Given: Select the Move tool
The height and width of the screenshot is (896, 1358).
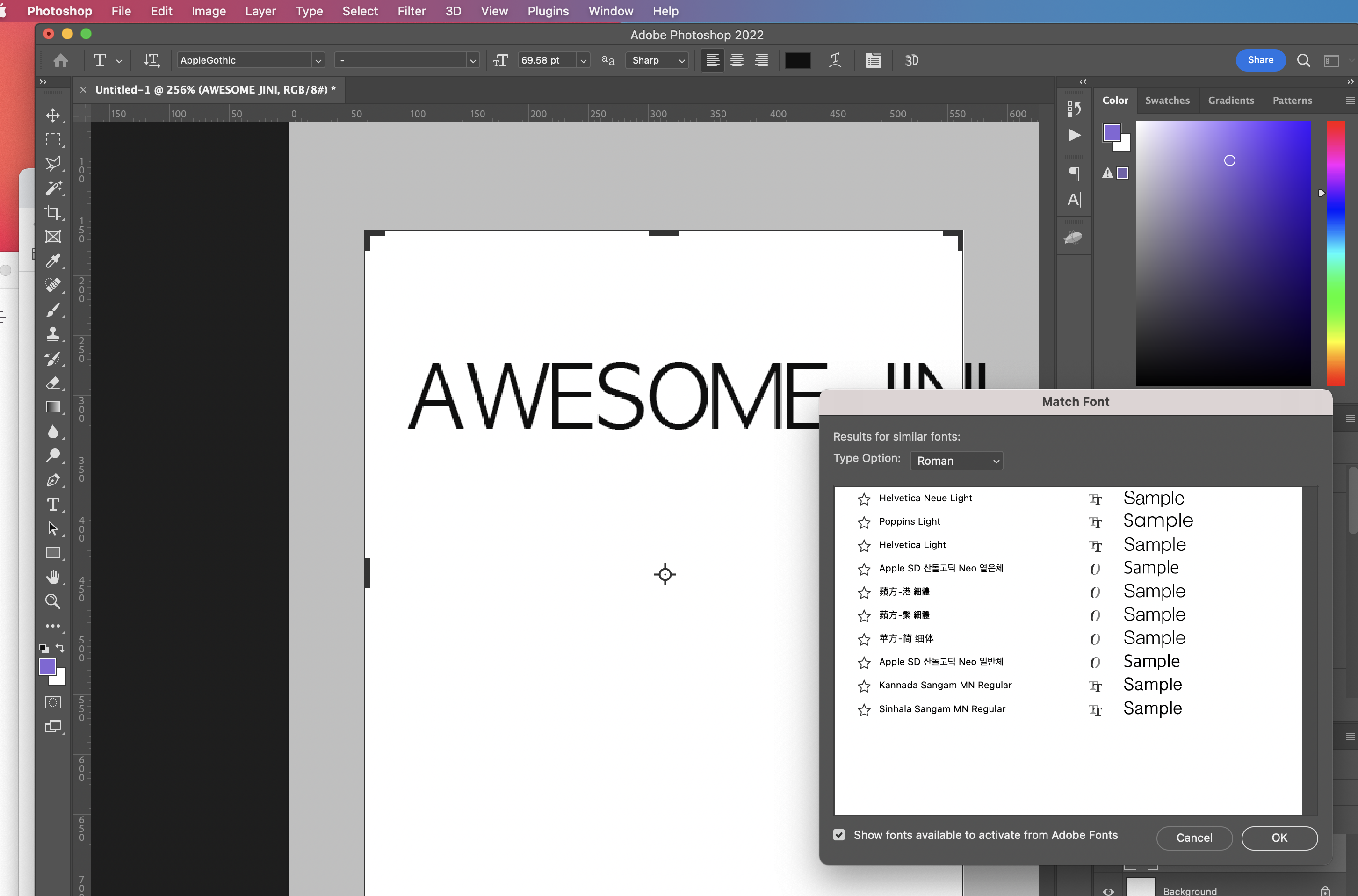Looking at the screenshot, I should [53, 116].
